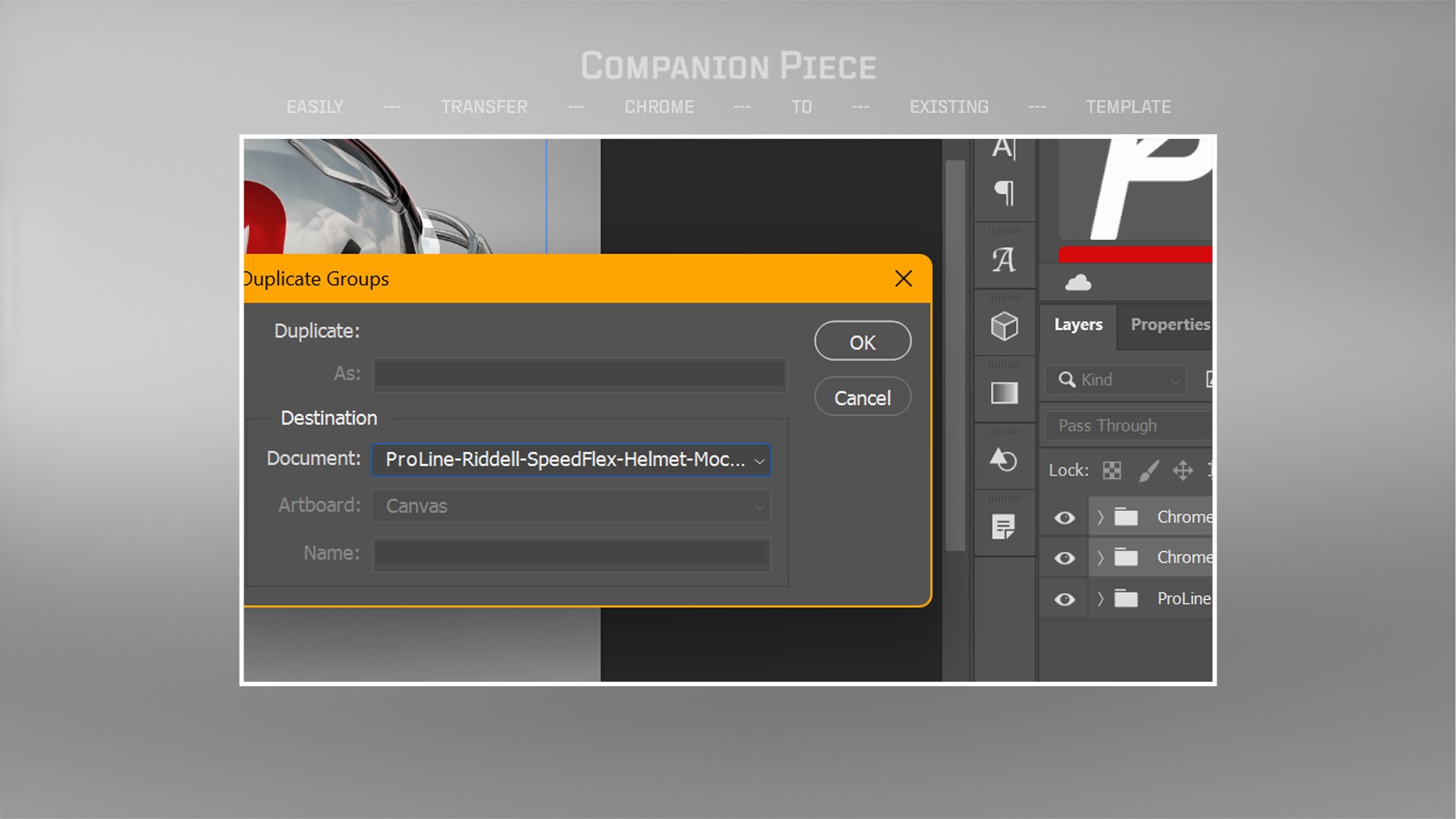Open the Artboard Canvas dropdown
The image size is (1456, 819).
[x=571, y=506]
